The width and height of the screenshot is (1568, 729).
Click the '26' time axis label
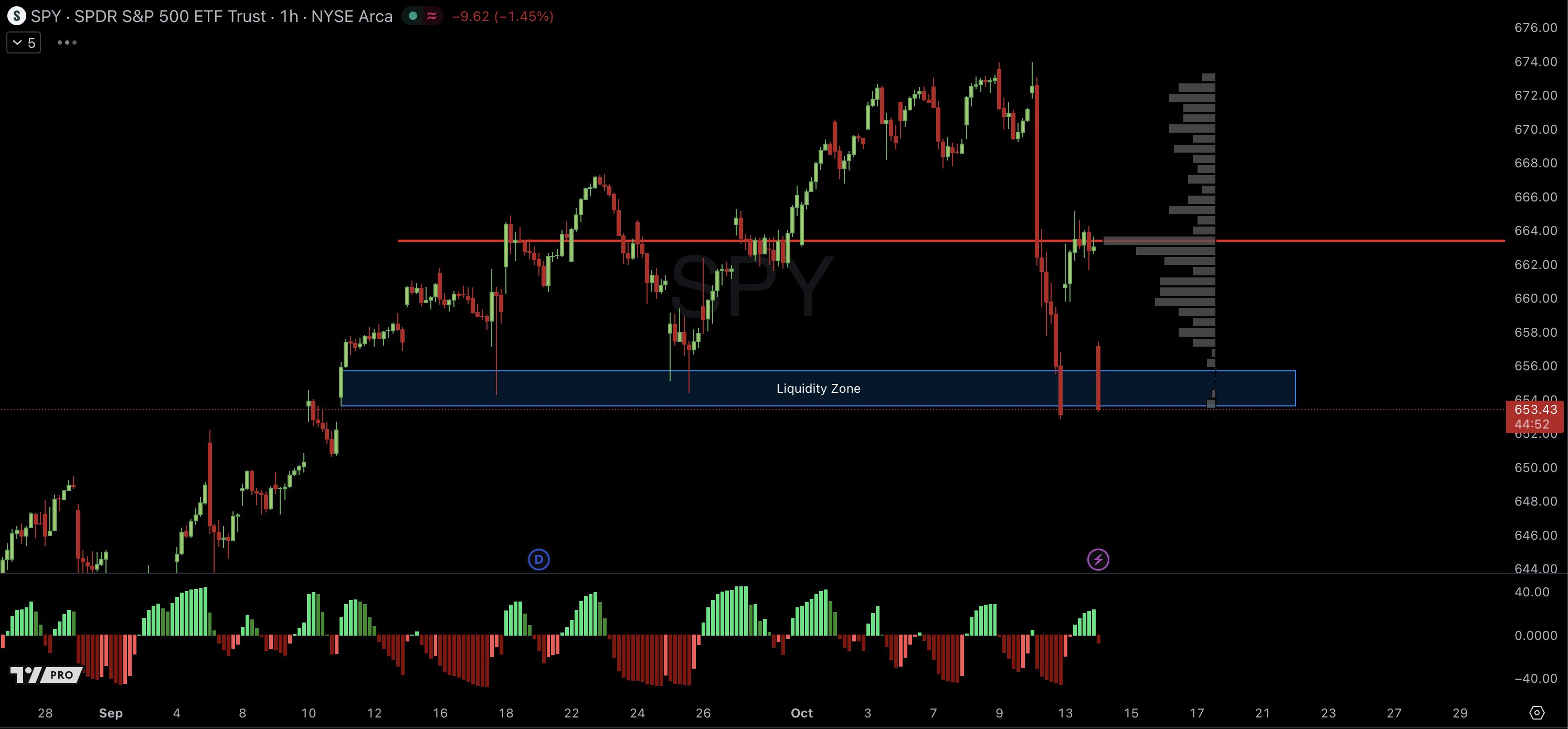[x=703, y=713]
